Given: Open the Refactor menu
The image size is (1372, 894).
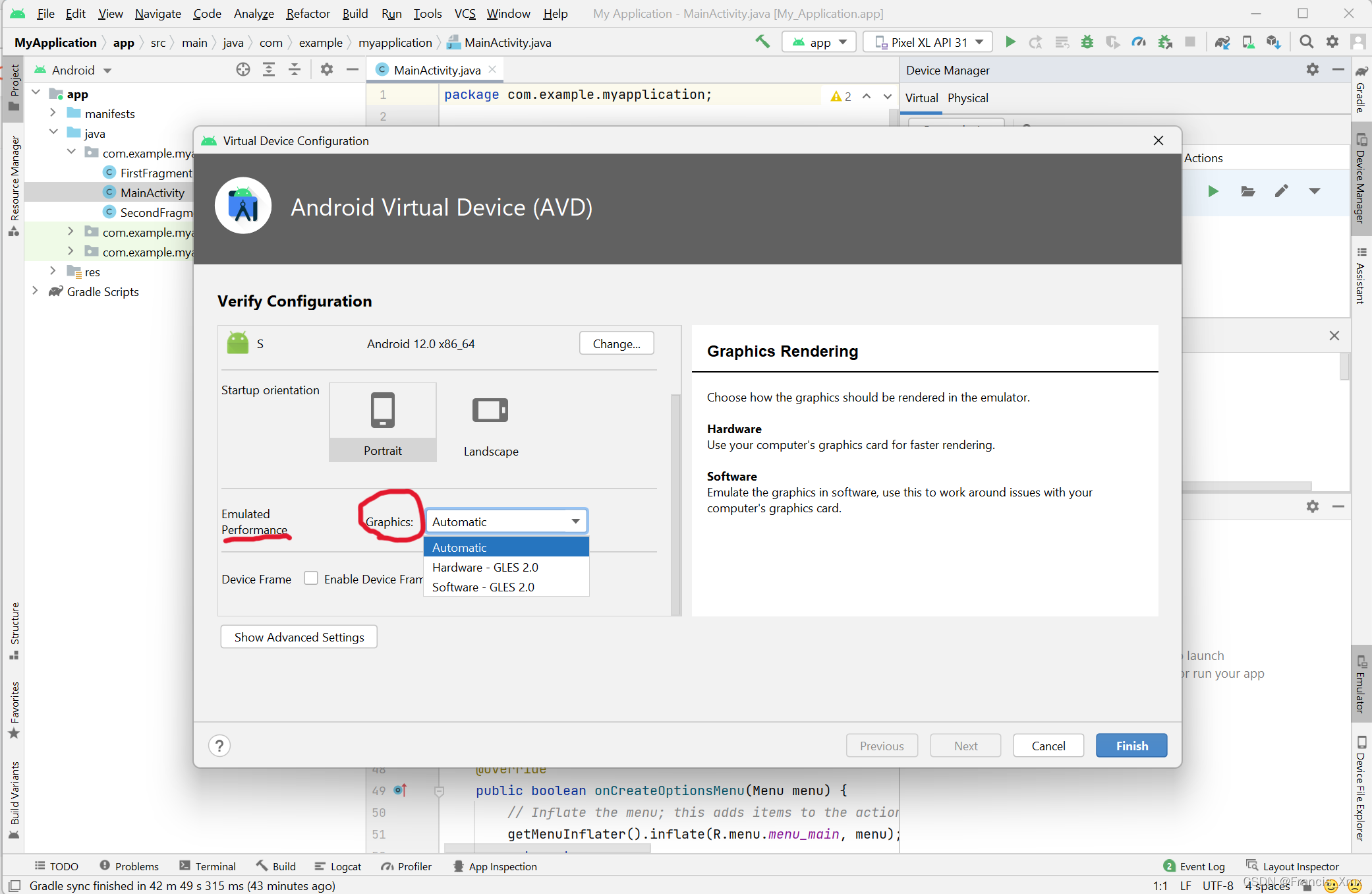Looking at the screenshot, I should point(308,13).
